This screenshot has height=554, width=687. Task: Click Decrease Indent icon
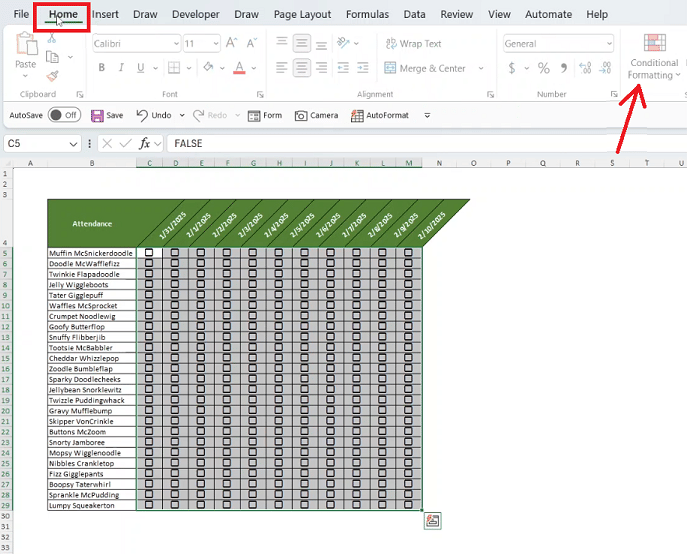(x=343, y=67)
